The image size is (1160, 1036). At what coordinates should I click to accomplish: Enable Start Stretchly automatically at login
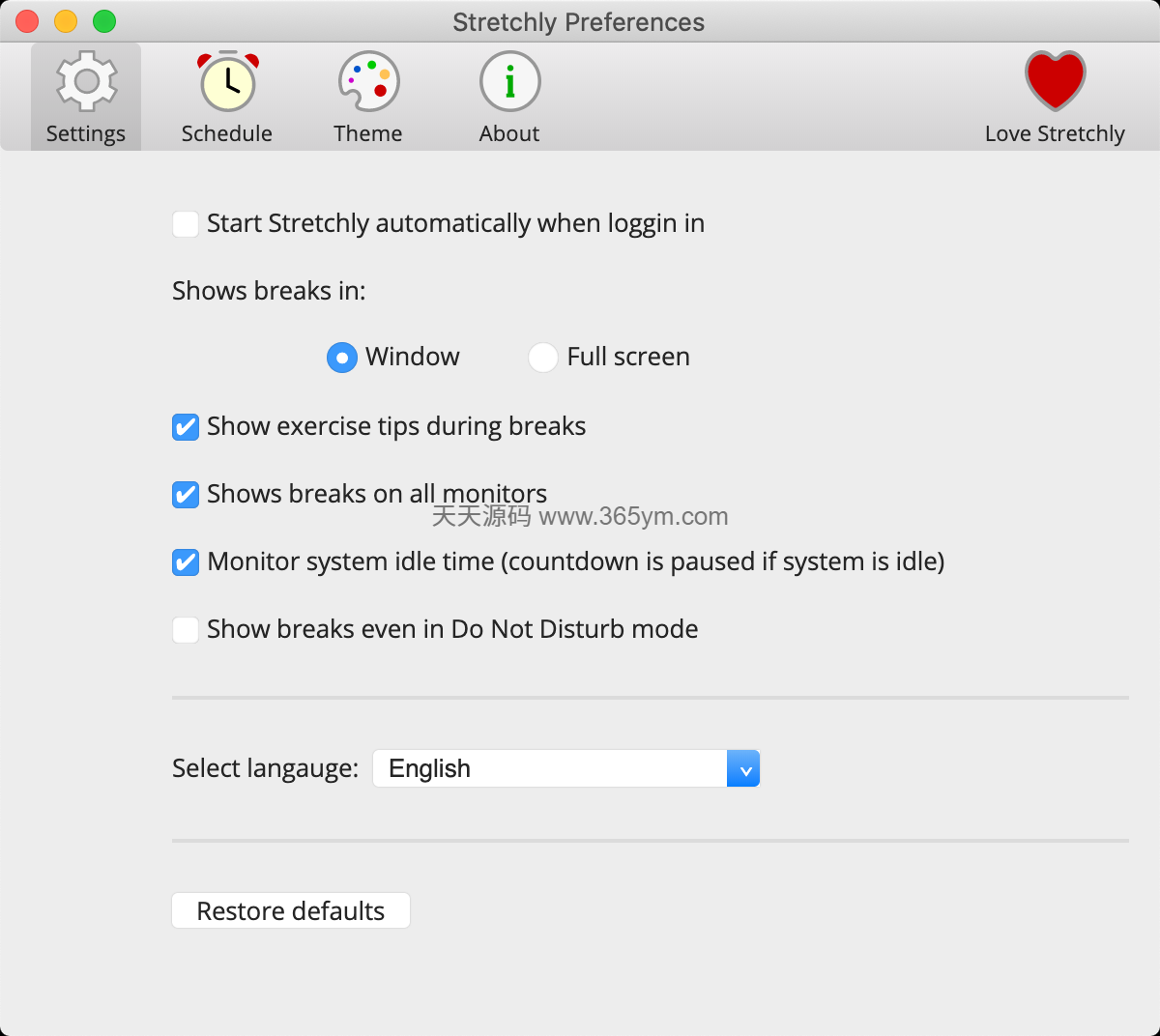click(x=186, y=224)
